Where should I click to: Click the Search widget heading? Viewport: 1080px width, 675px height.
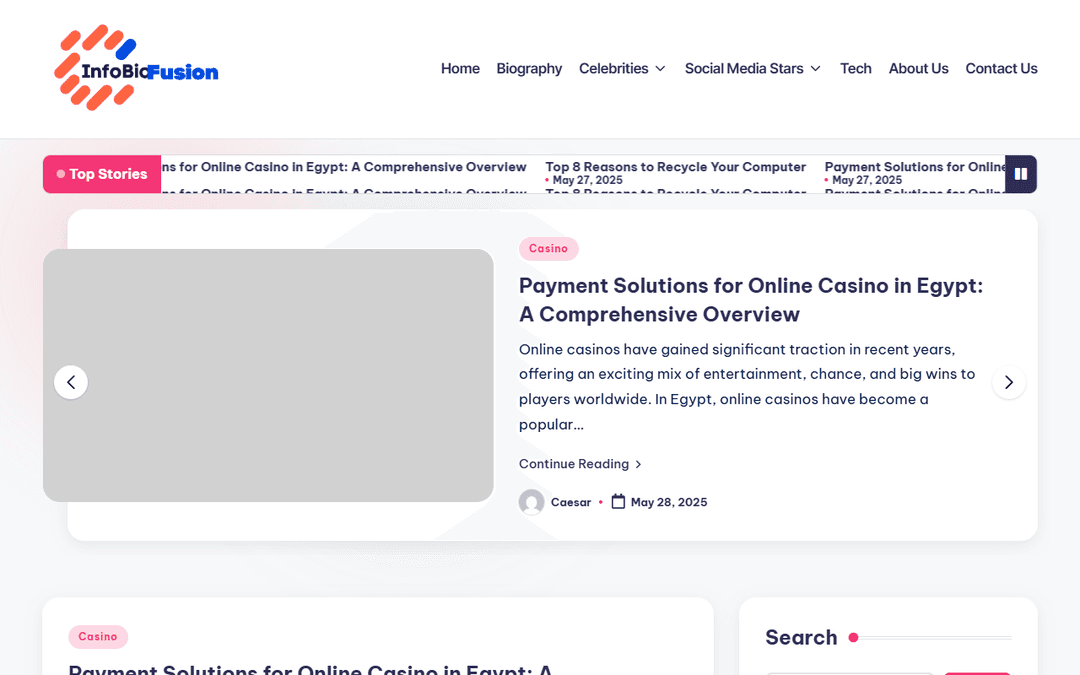click(801, 638)
